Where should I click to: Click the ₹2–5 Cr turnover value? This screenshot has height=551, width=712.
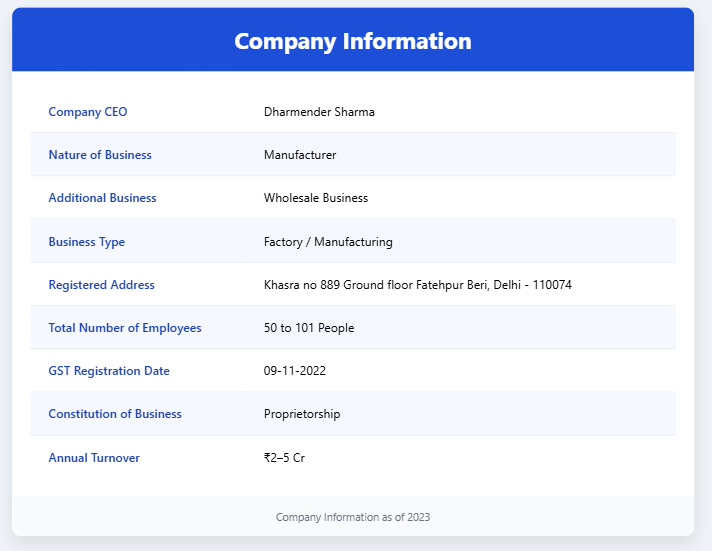point(285,458)
